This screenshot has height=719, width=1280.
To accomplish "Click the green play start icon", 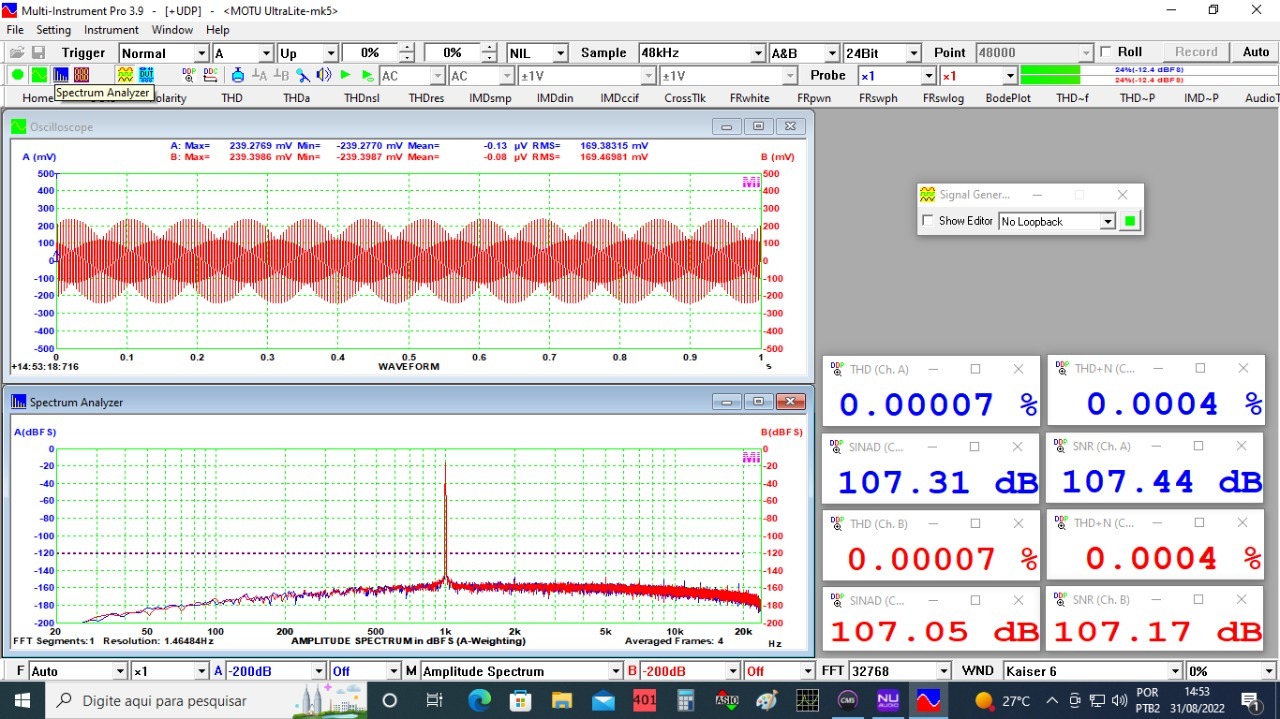I will 346,75.
